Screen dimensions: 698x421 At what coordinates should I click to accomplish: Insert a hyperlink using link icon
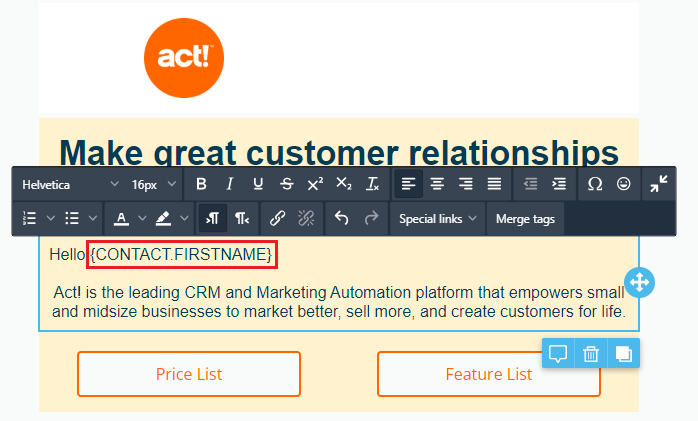[277, 219]
